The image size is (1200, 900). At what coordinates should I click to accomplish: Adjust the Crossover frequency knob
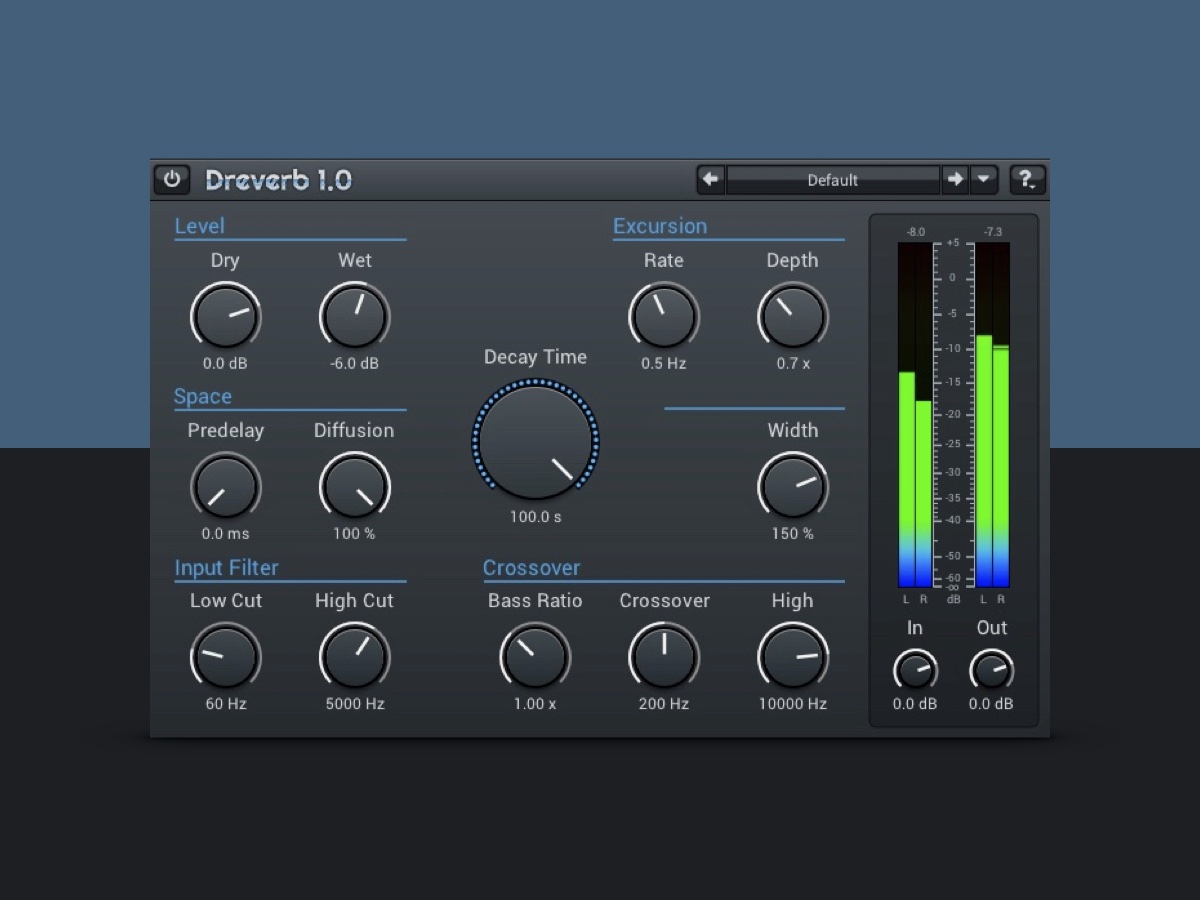click(x=663, y=656)
